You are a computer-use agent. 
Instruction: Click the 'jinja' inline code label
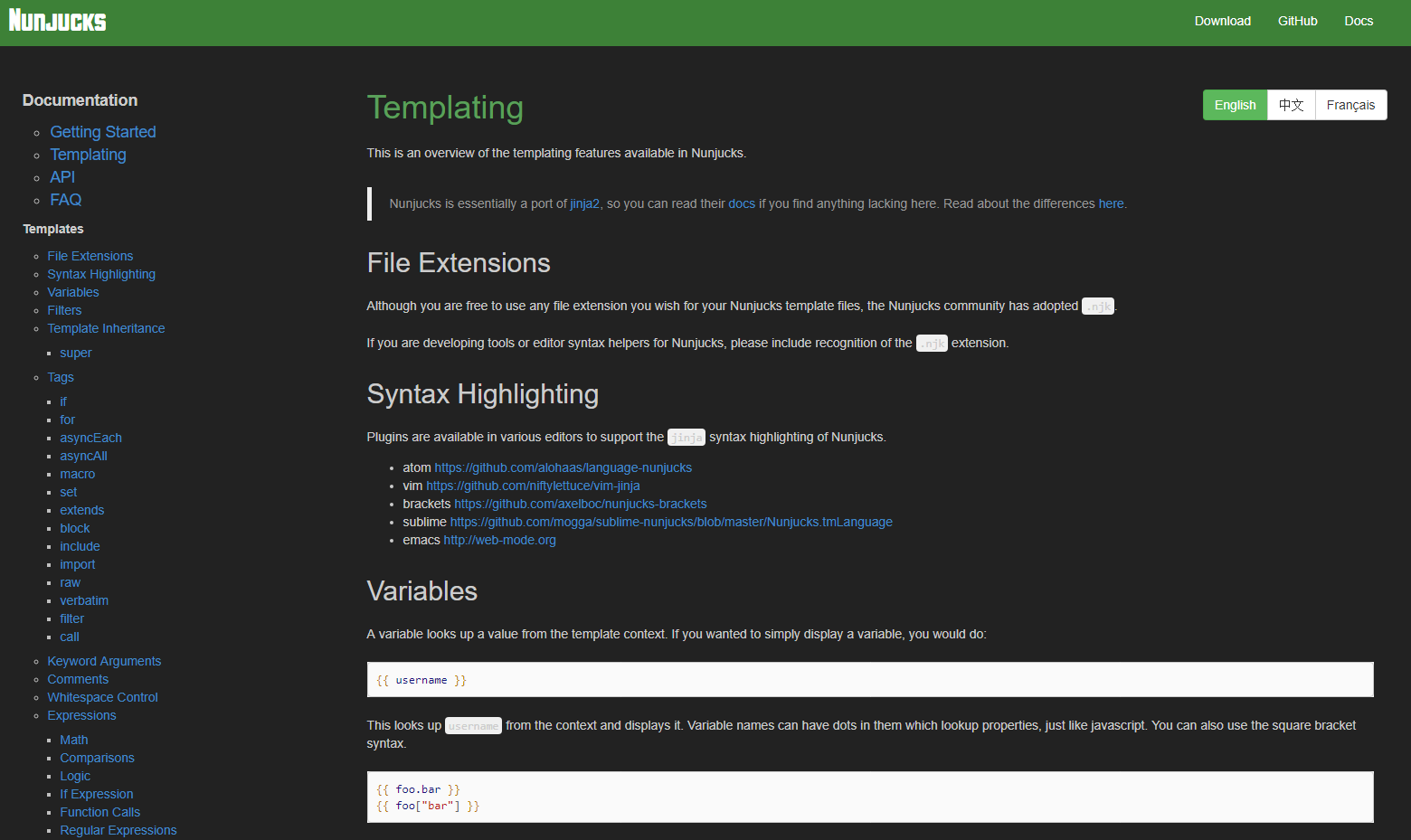[x=687, y=438]
